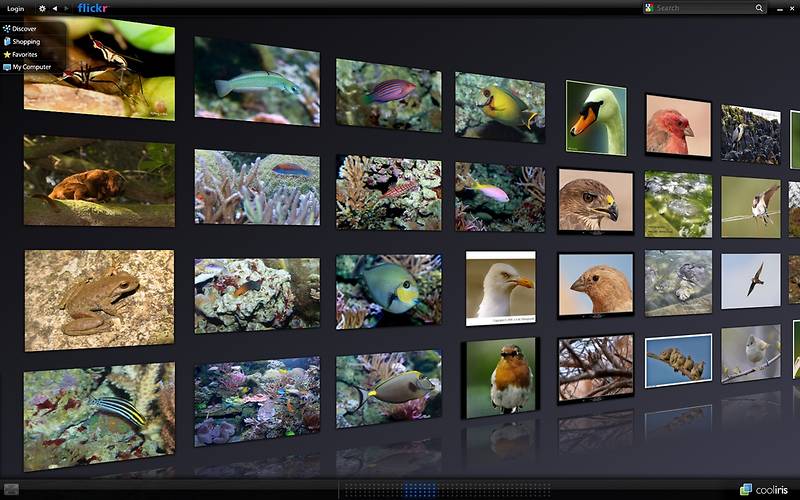Click the small icon at bottom-left corner
Viewport: 800px width, 500px height.
point(10,488)
